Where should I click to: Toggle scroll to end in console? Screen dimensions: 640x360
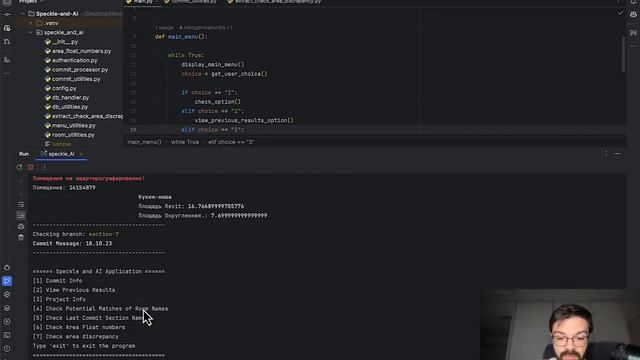[21, 215]
